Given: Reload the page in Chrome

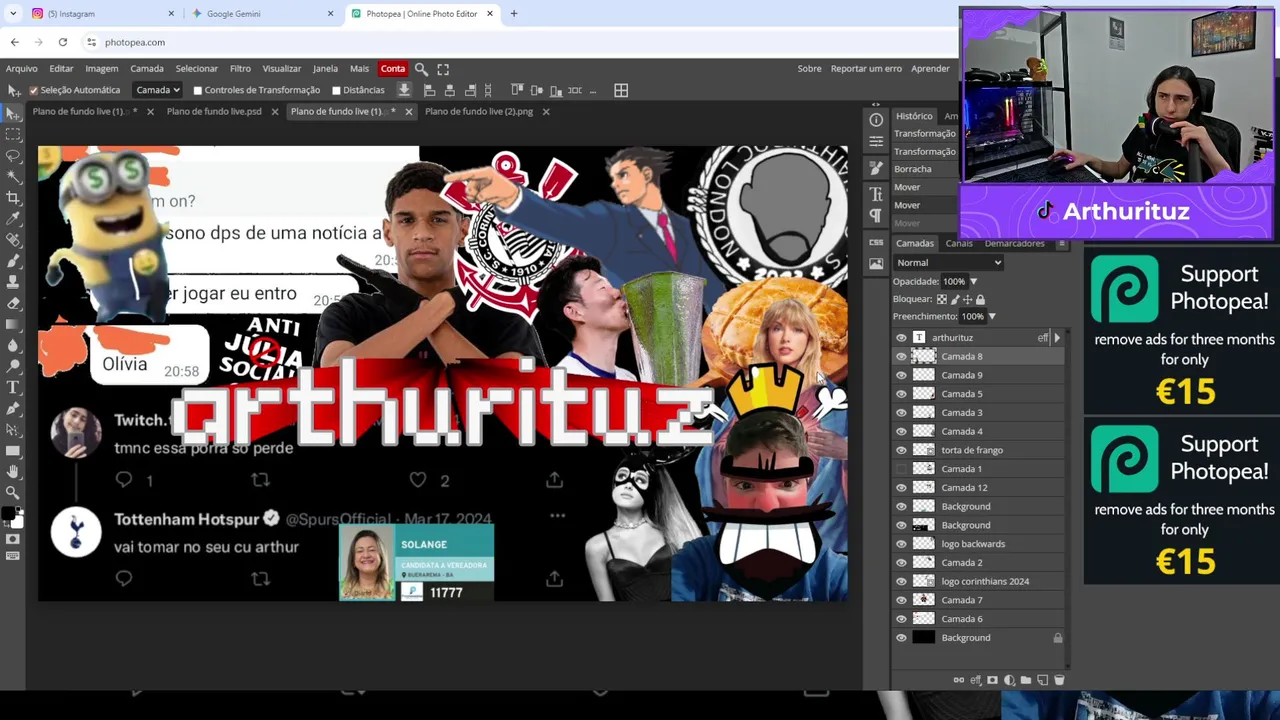Looking at the screenshot, I should [x=63, y=42].
